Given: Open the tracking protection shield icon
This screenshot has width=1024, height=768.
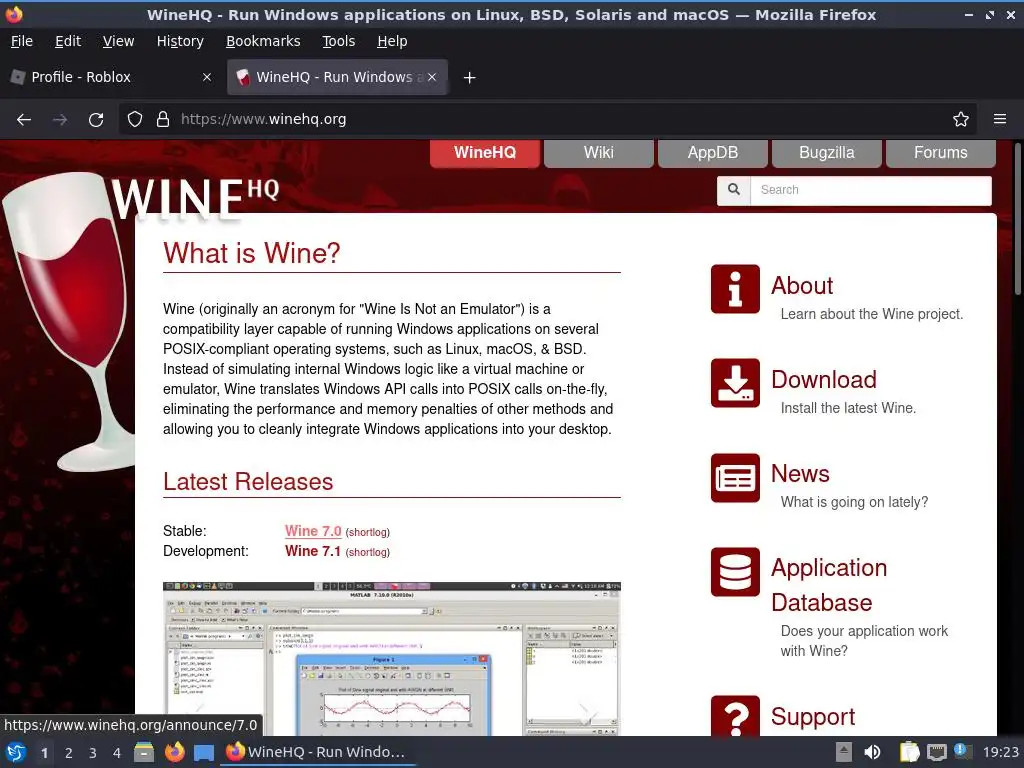Looking at the screenshot, I should [135, 120].
